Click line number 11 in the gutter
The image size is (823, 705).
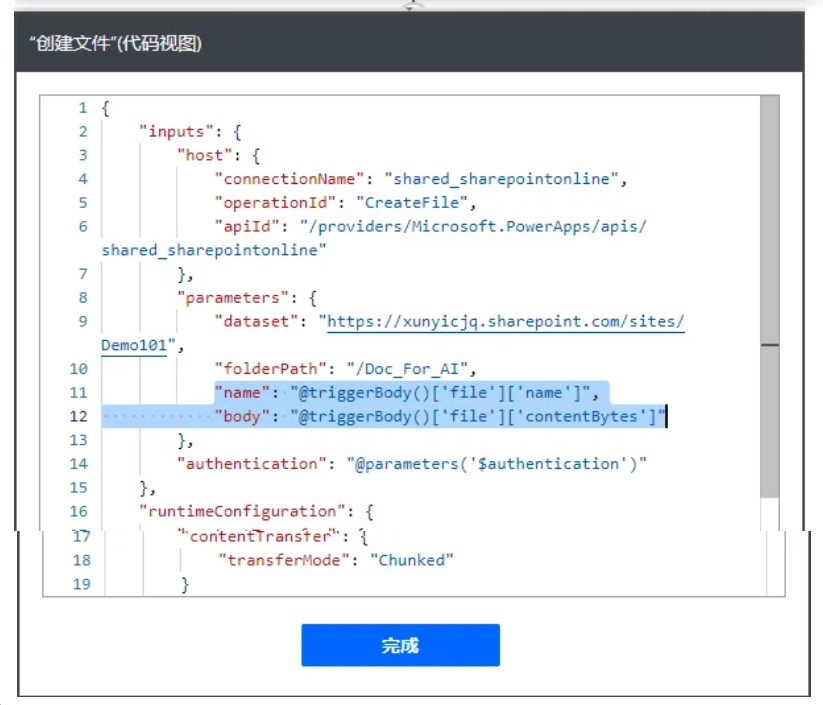coord(79,392)
